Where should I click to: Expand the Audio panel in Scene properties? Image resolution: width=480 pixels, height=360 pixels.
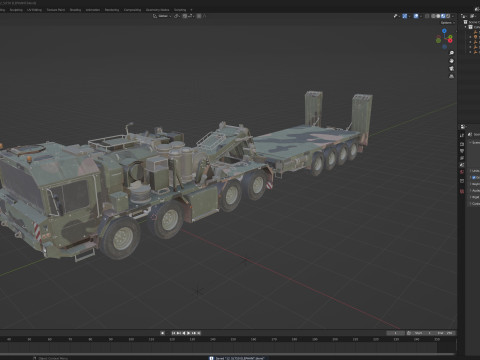(475, 191)
